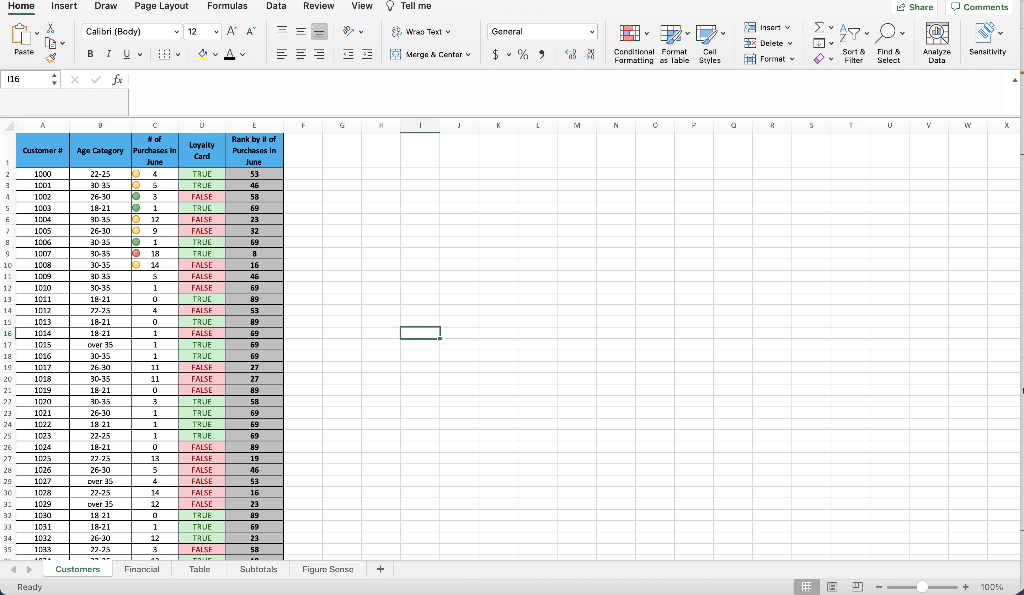The width and height of the screenshot is (1024, 595).
Task: Open the Subtotals sheet tab
Action: (259, 569)
